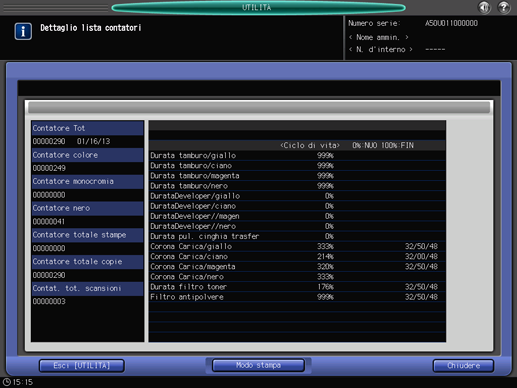Select the Contatore nero header
This screenshot has width=517, height=388.
point(87,208)
